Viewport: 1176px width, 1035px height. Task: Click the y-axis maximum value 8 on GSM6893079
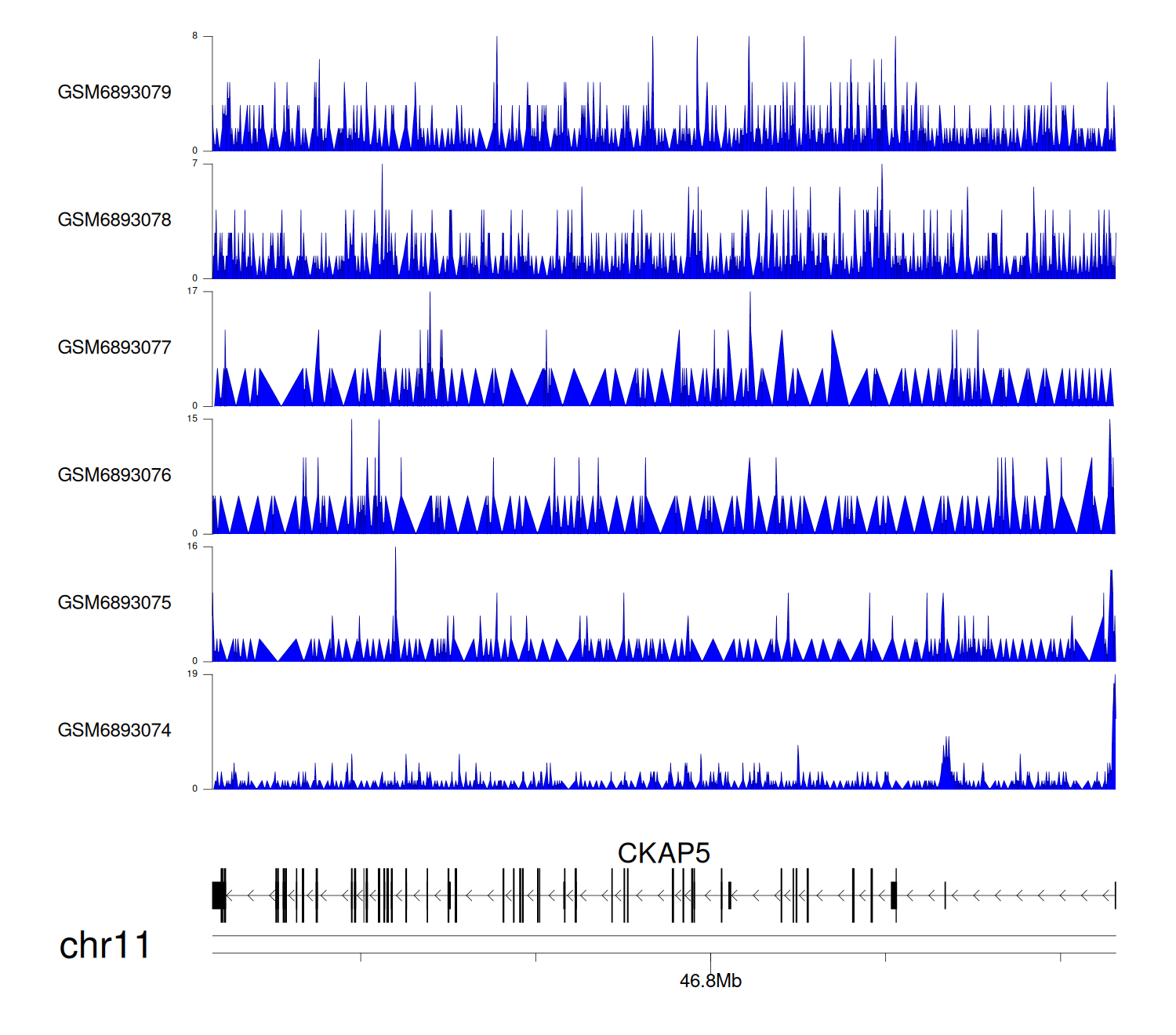195,36
